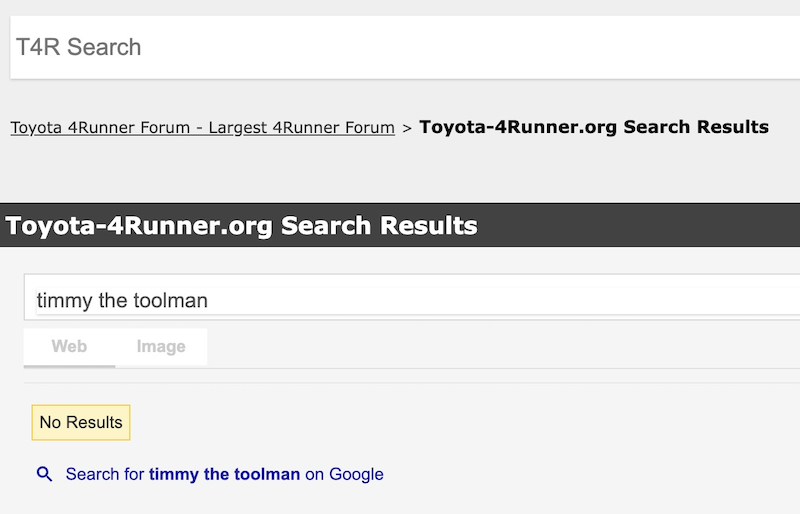Click the underline indicator beneath the Web tab
Viewport: 800px width, 514px height.
69,366
